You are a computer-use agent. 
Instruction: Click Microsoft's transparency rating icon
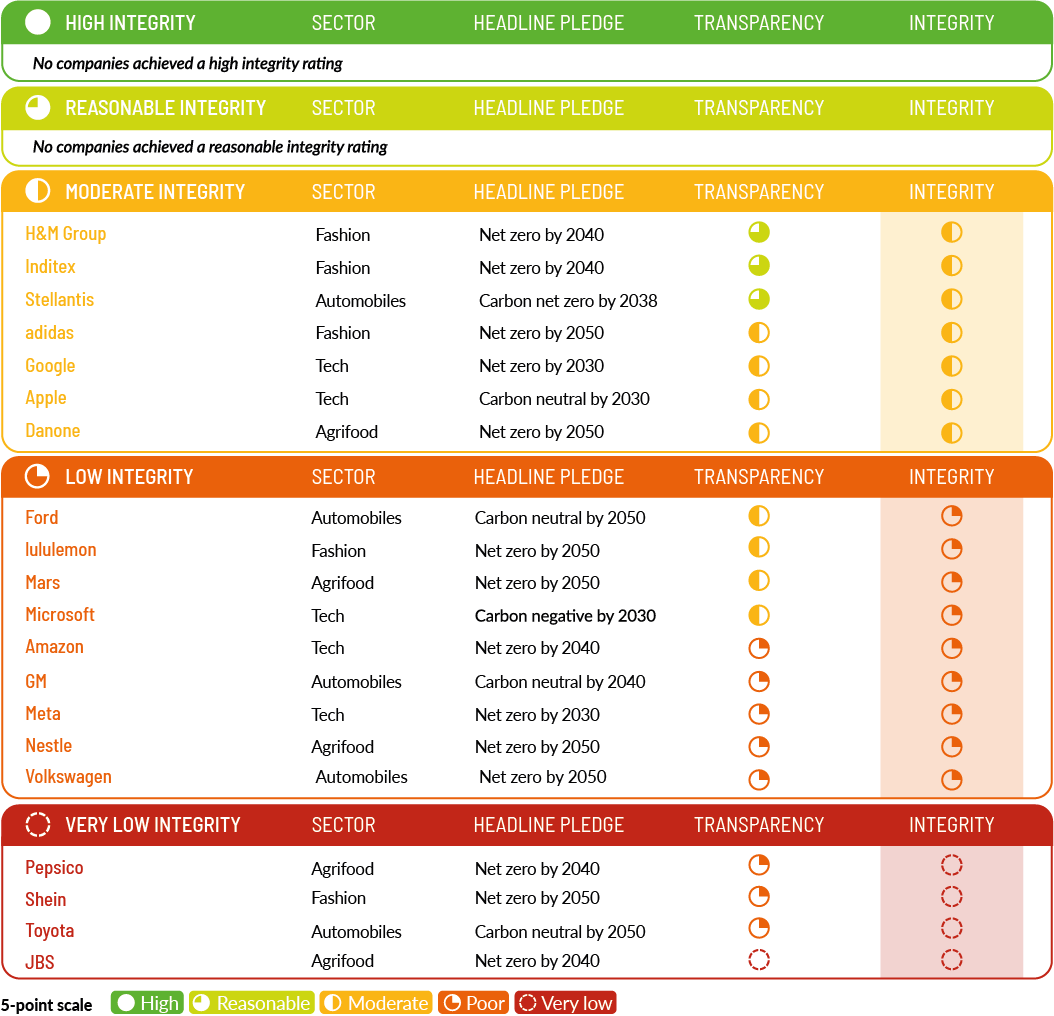pos(759,615)
